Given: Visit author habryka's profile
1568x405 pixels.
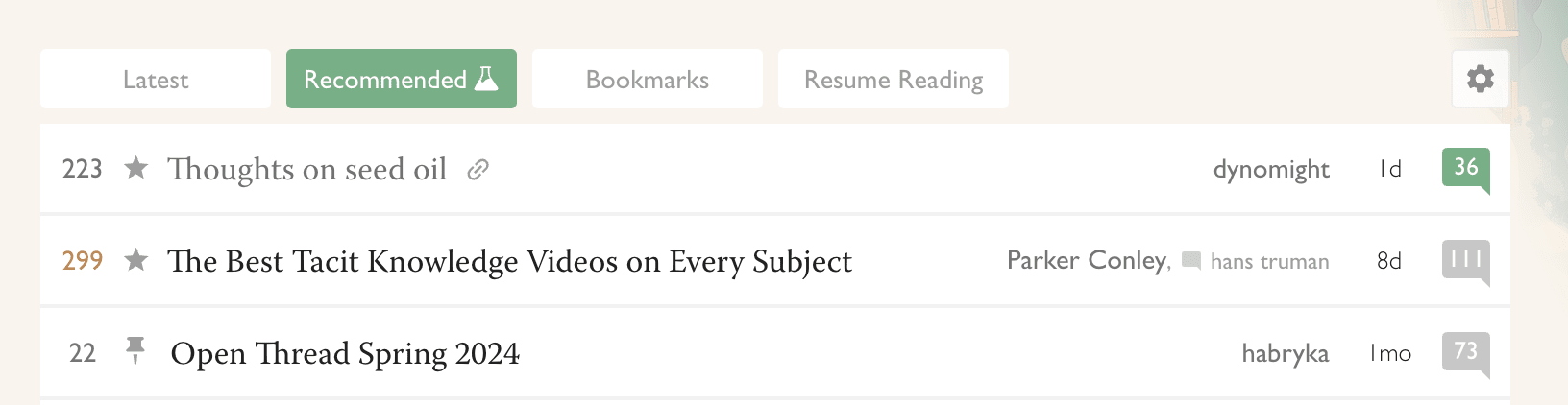Looking at the screenshot, I should [x=1286, y=354].
